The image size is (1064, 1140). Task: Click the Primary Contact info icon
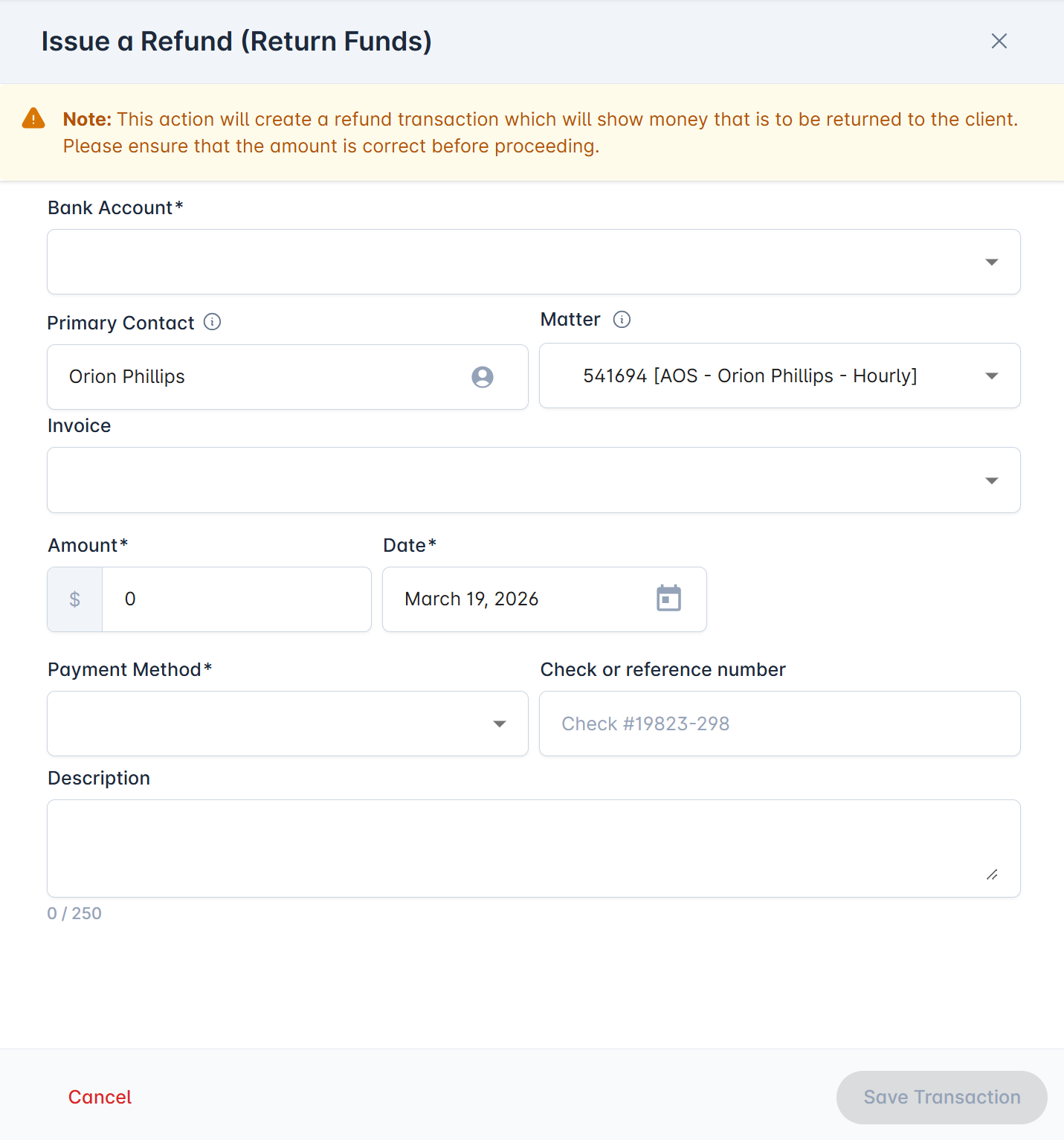pos(213,322)
